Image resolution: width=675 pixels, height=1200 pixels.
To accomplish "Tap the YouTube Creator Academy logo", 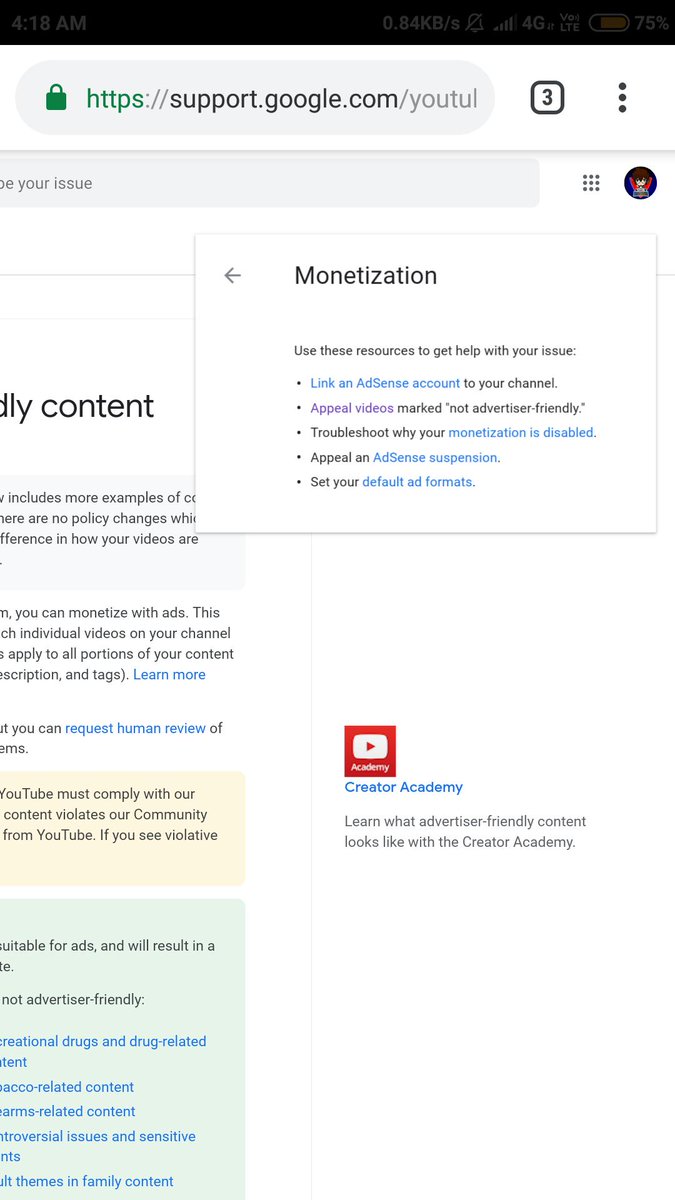I will (x=370, y=751).
